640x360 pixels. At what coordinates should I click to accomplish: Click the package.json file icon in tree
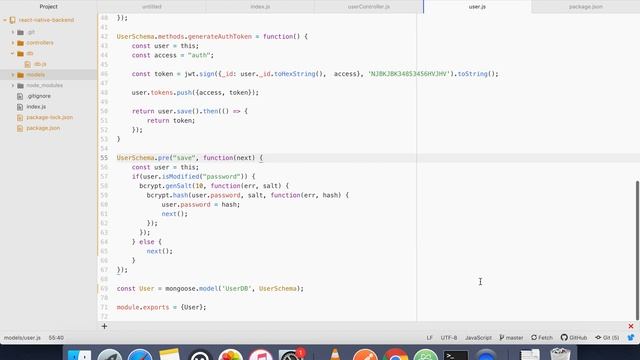click(20, 128)
